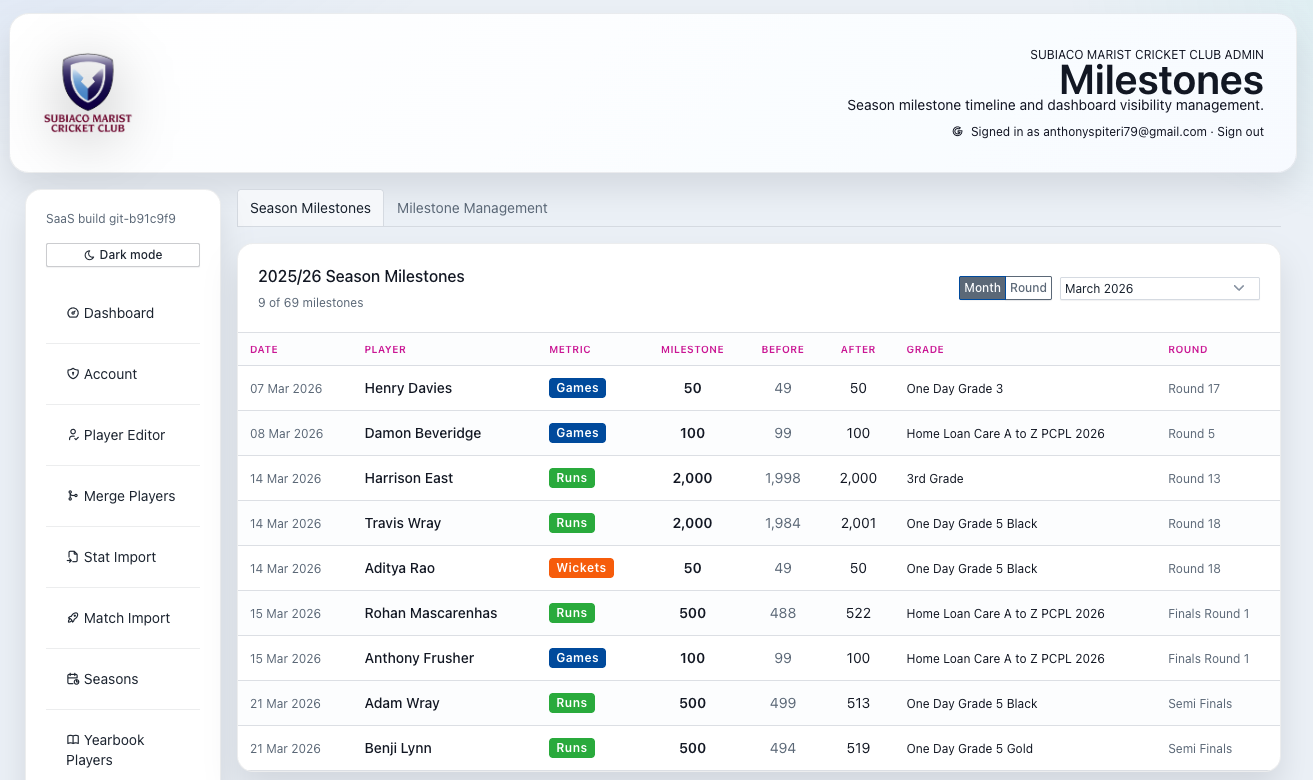Click the signed-in email anthonyspiteri79@gmail.com
This screenshot has width=1313, height=780.
1125,132
